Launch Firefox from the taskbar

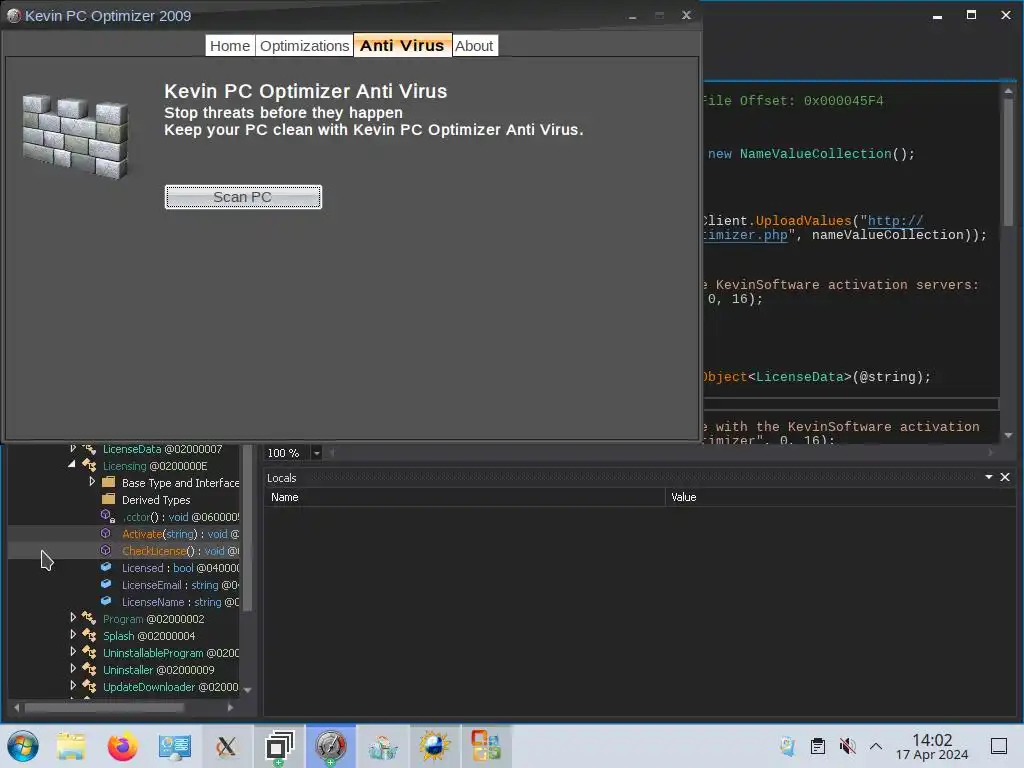coord(122,746)
